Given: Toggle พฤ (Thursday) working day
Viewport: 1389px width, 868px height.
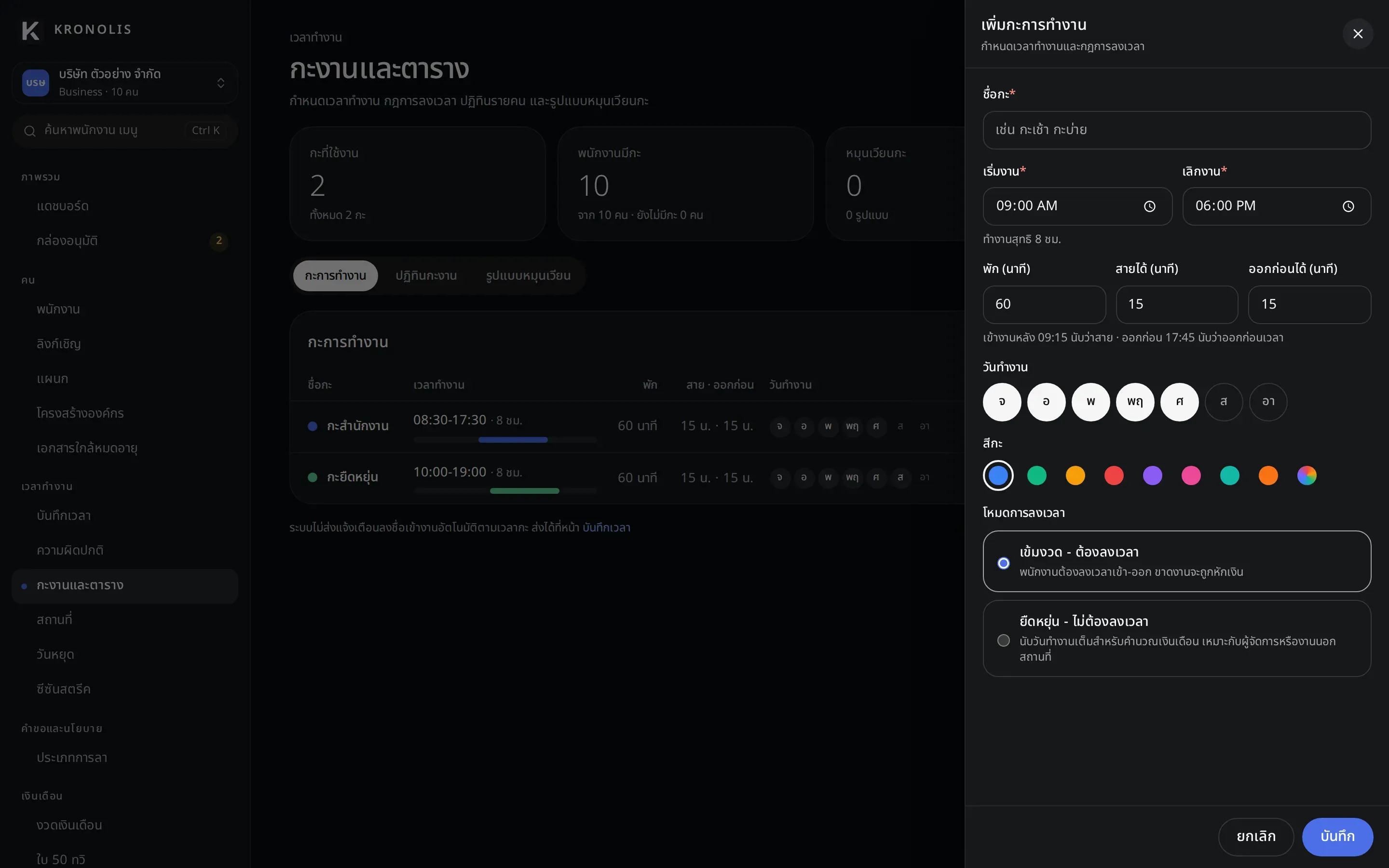Looking at the screenshot, I should pyautogui.click(x=1135, y=402).
